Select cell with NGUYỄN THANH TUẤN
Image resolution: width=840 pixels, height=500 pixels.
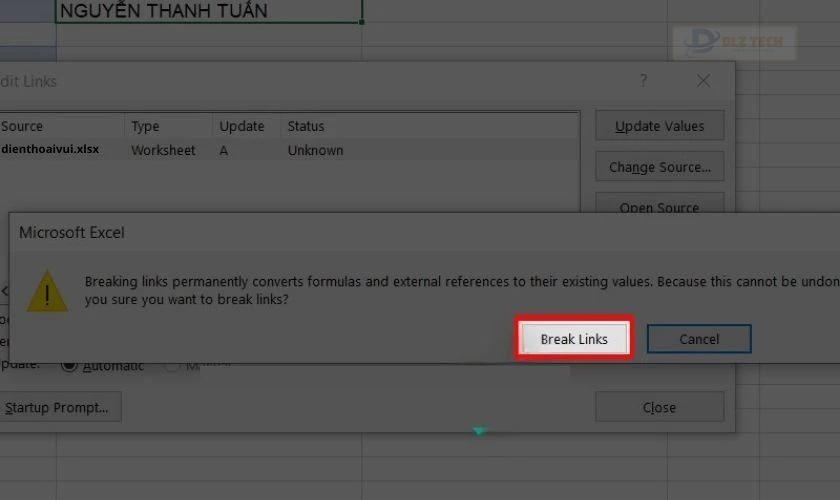(209, 11)
